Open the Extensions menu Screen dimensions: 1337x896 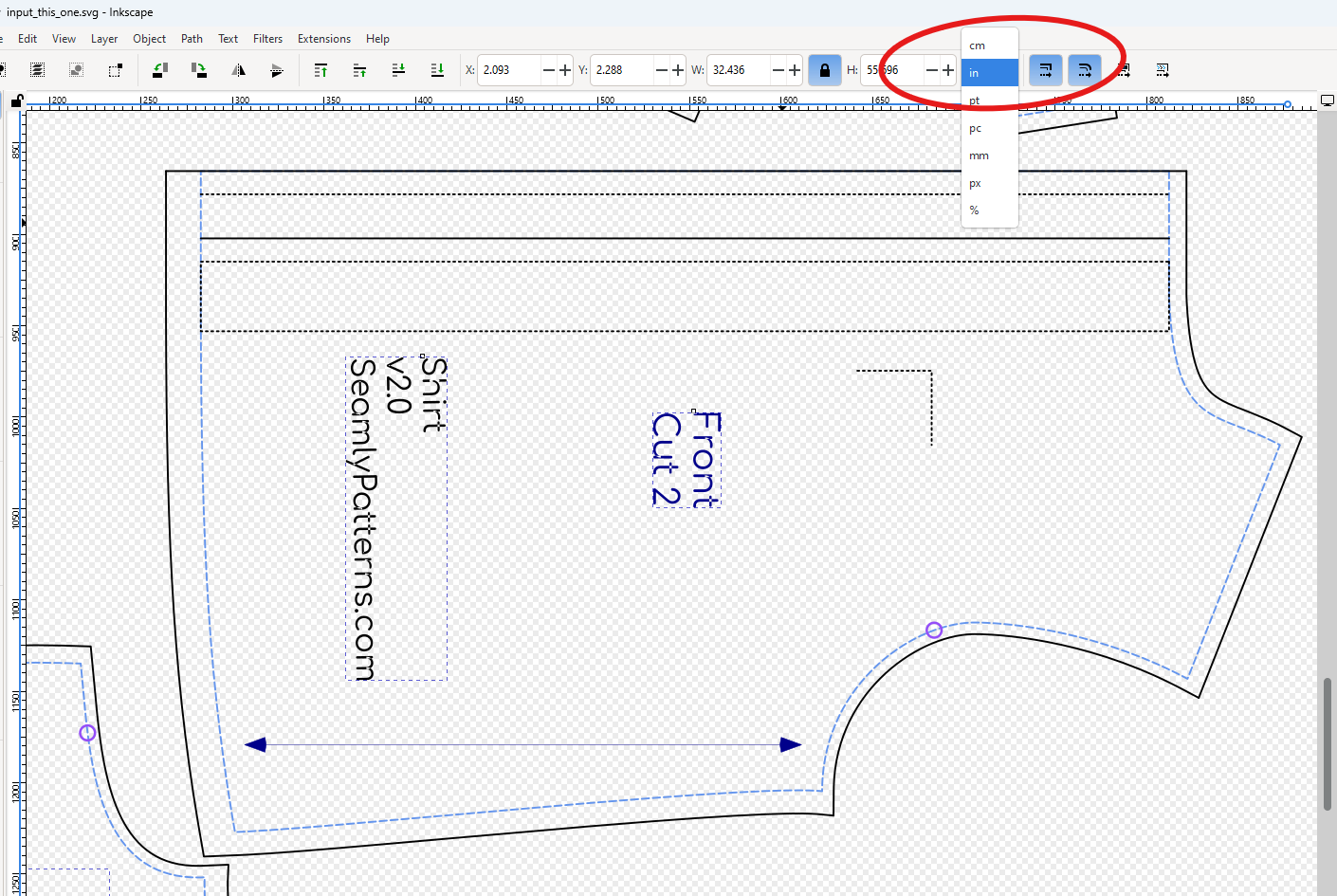[x=323, y=39]
